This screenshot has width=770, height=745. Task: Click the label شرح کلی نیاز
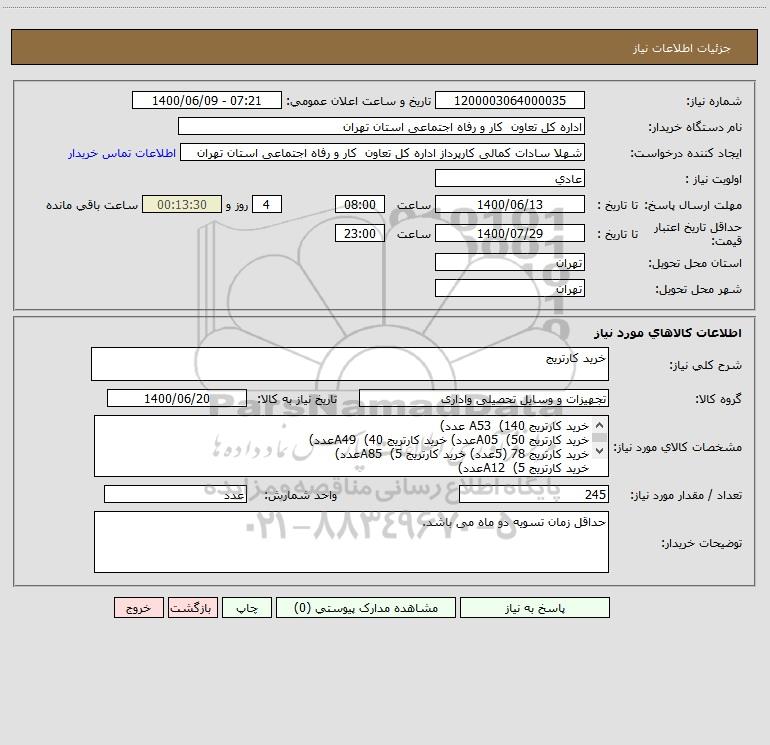click(x=706, y=365)
